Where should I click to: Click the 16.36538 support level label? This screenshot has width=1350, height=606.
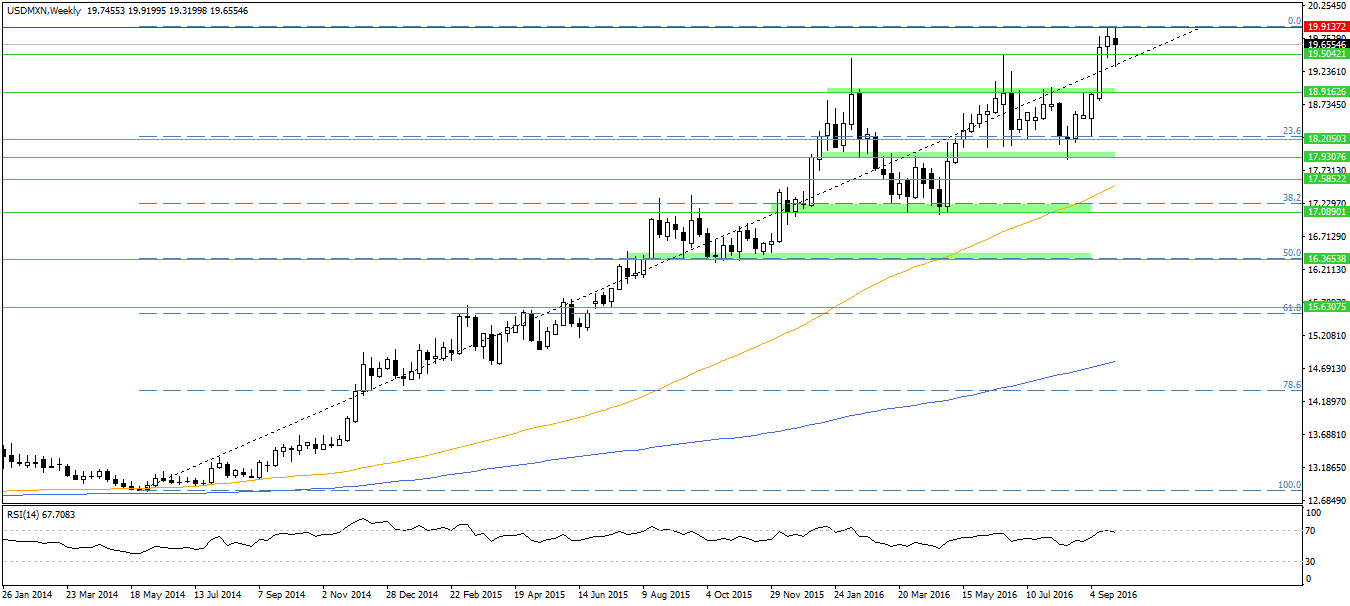(x=1327, y=259)
